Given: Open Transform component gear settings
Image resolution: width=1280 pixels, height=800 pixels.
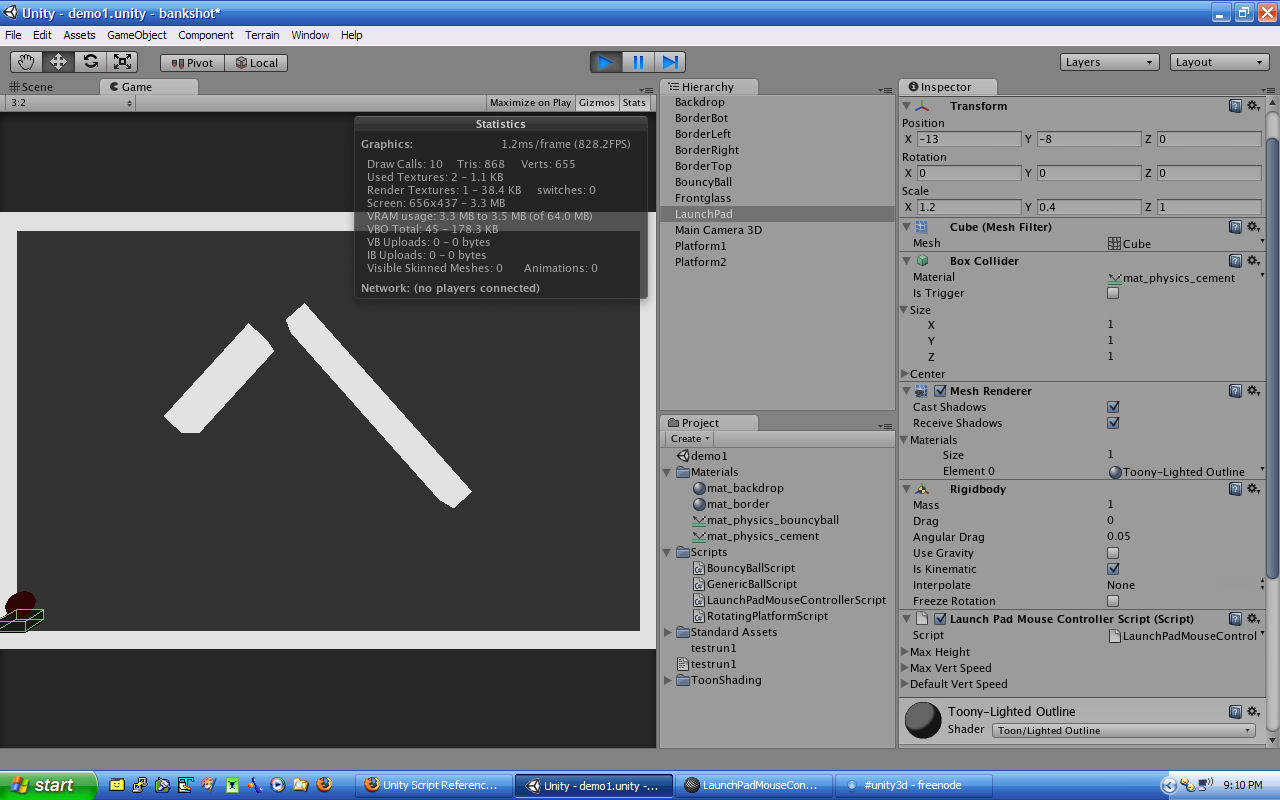Looking at the screenshot, I should point(1252,106).
